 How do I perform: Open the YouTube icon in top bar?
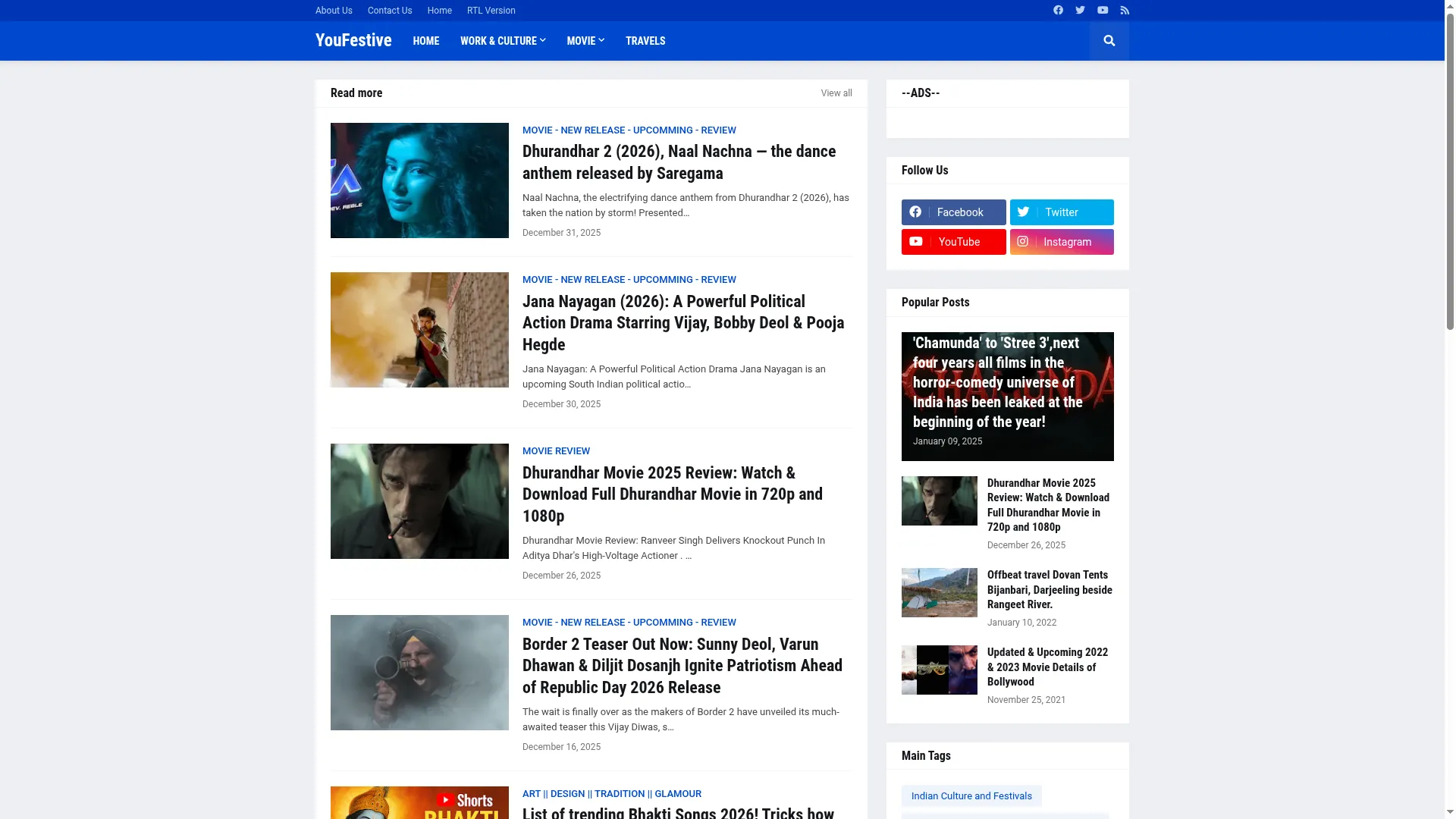(x=1103, y=10)
